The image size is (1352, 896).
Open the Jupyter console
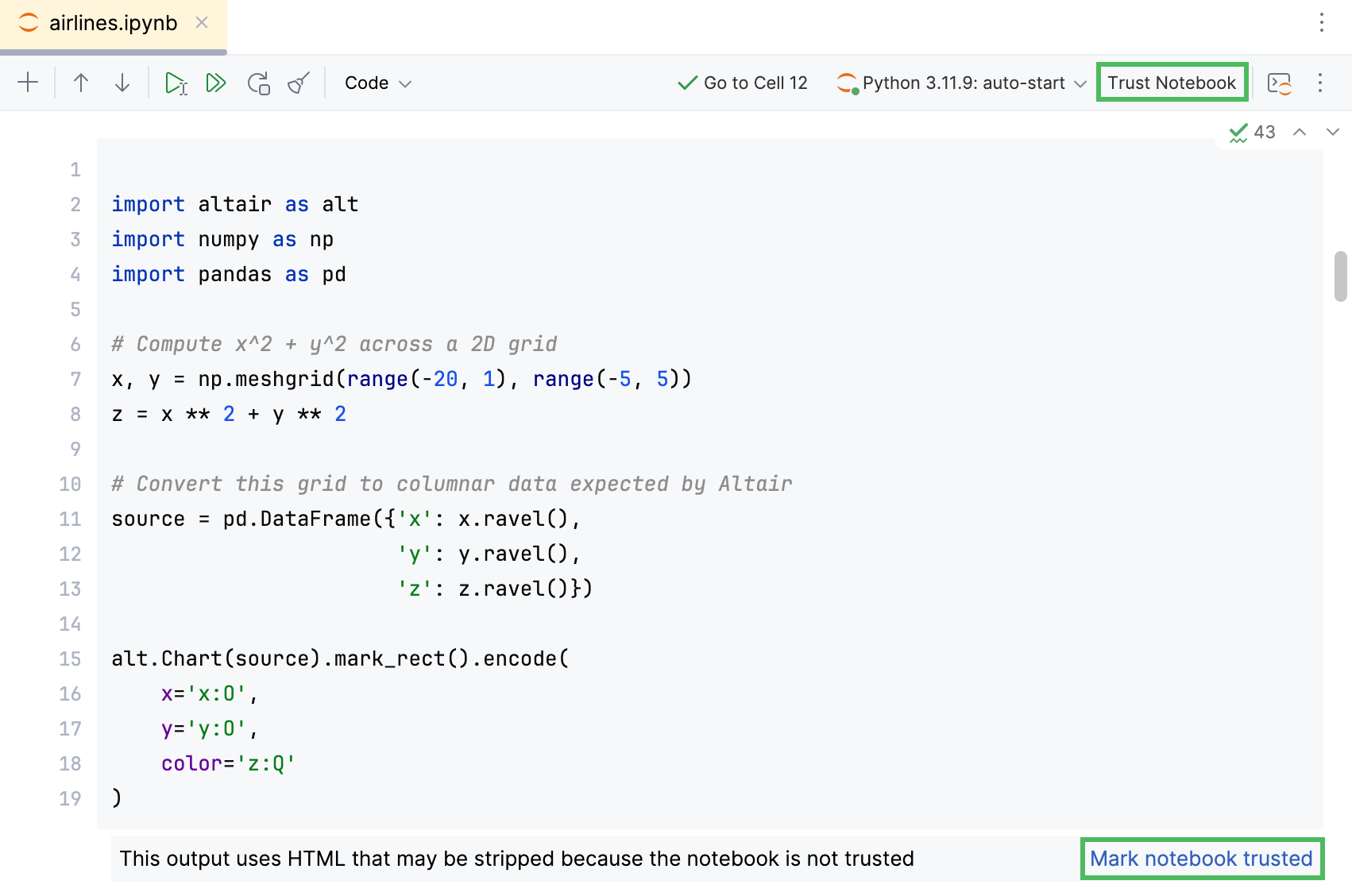(1280, 82)
